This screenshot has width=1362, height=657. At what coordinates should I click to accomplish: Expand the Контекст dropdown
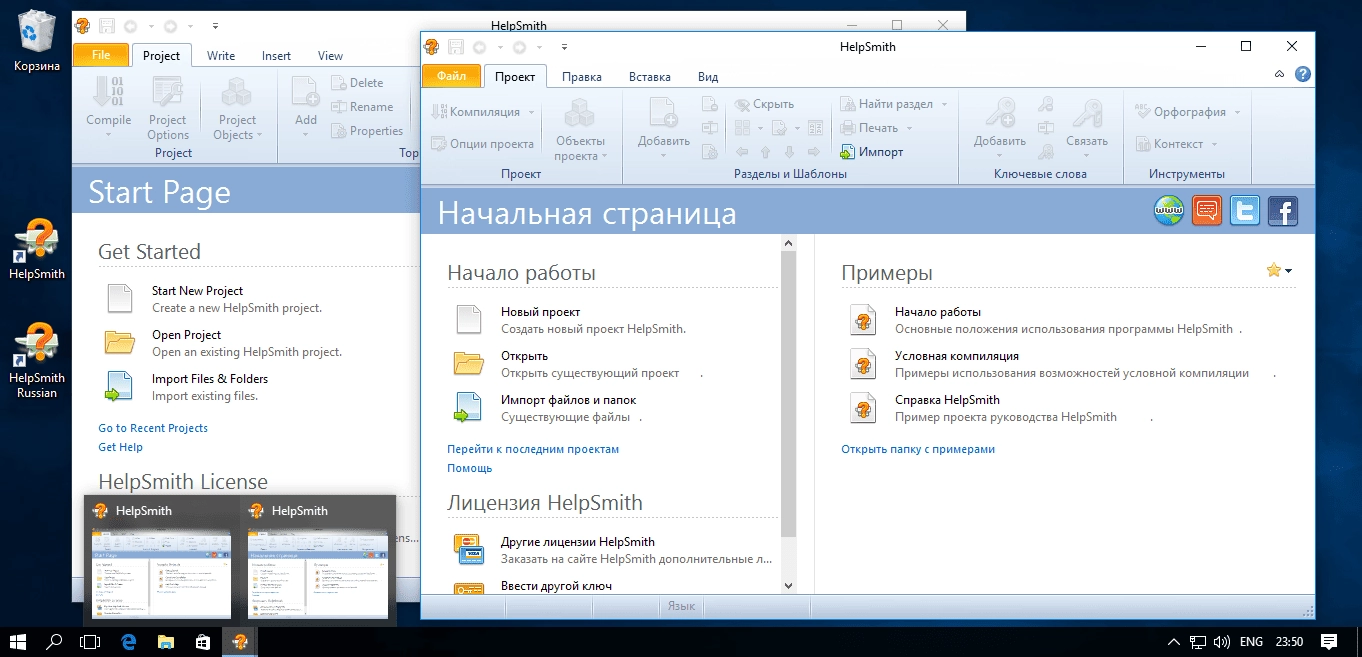tap(1214, 144)
